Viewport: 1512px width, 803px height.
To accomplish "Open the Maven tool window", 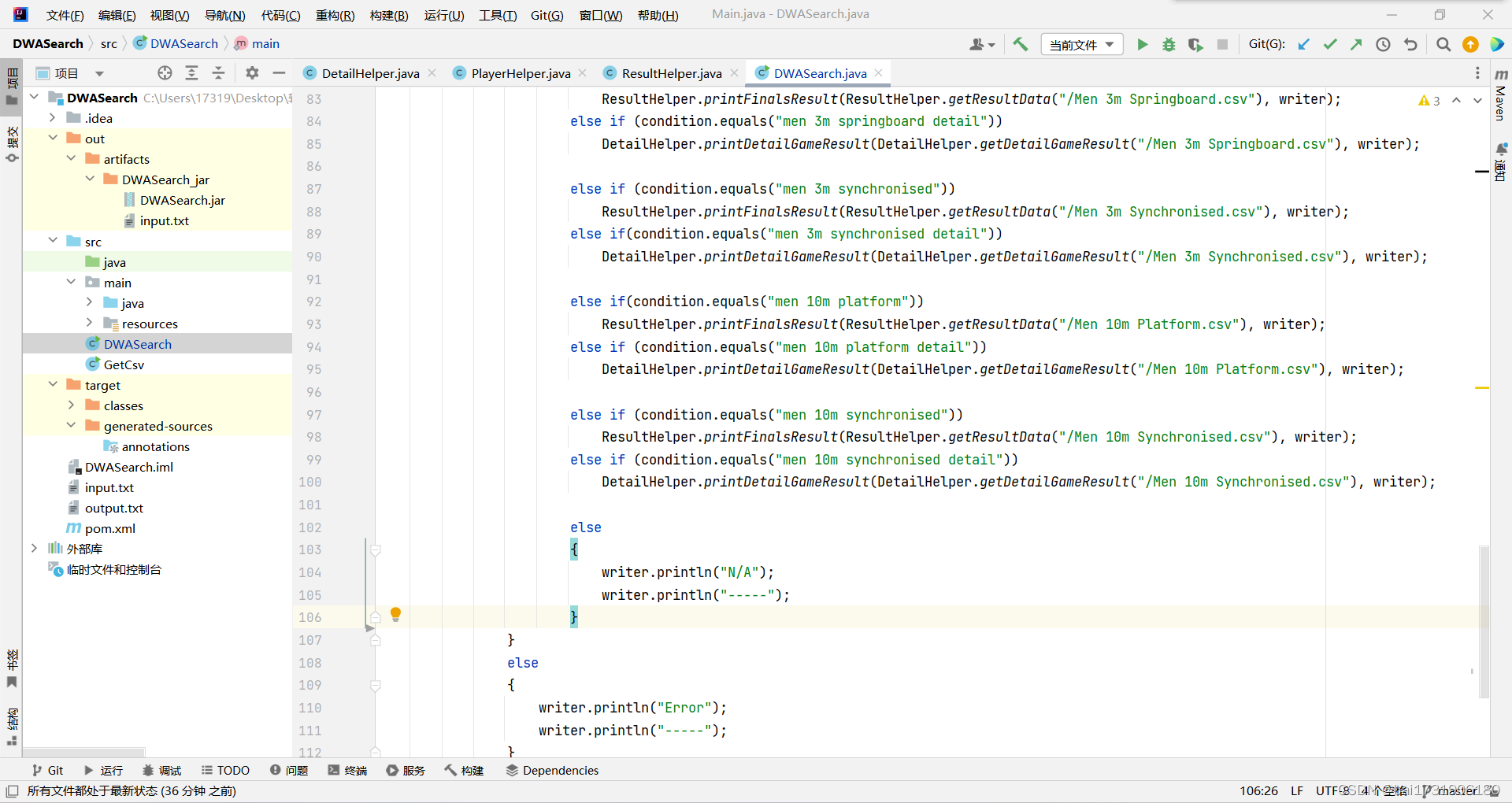I will point(1501,96).
